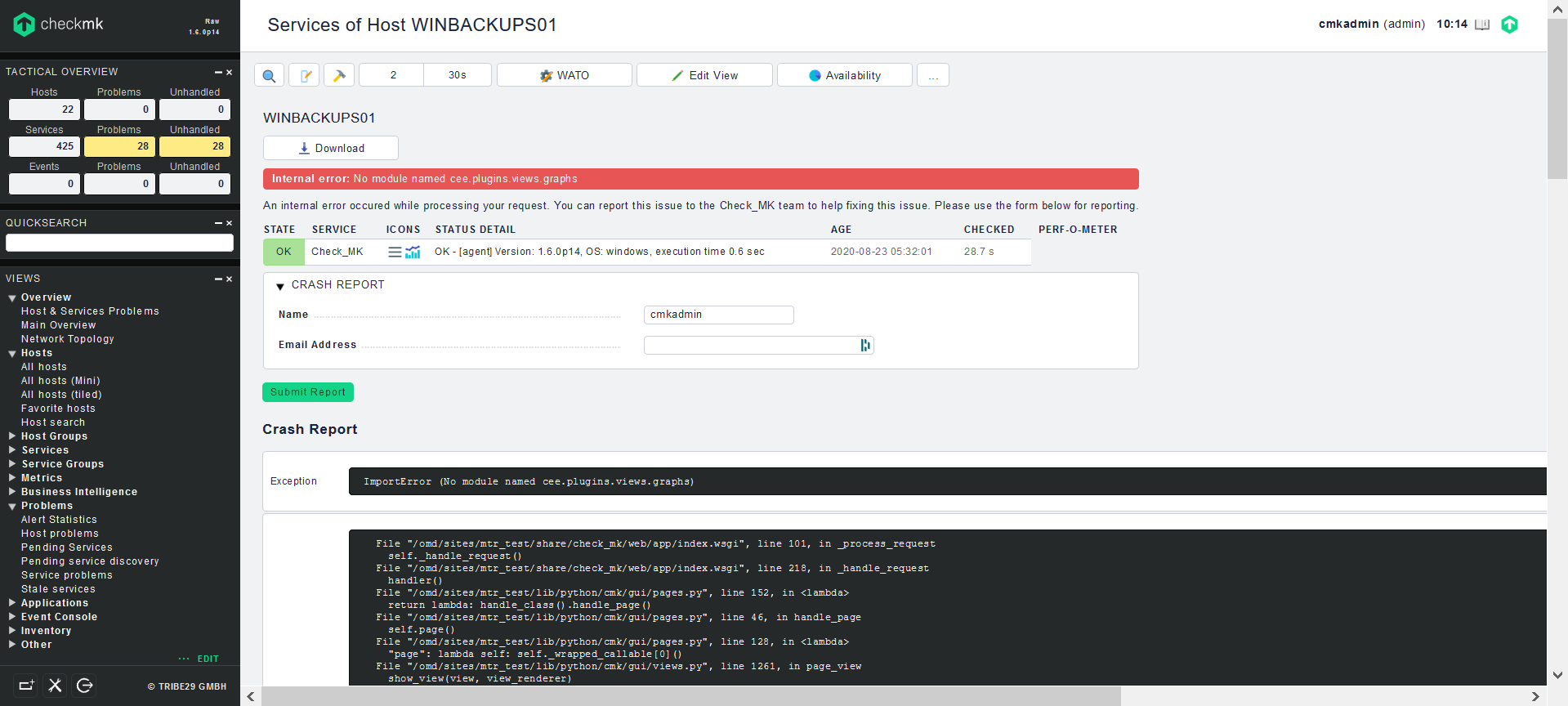Image resolution: width=1568 pixels, height=706 pixels.
Task: Open the Check_MK service graph icon
Action: tap(413, 252)
